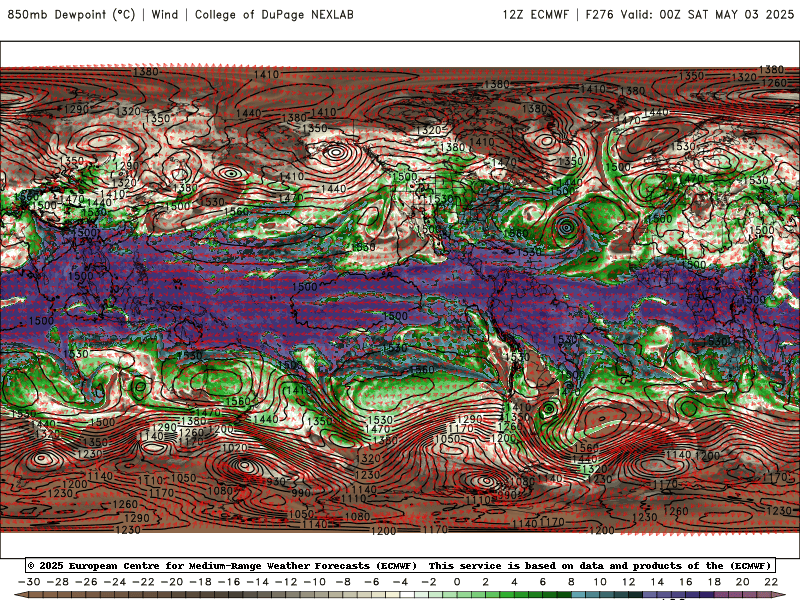The image size is (800, 600).
Task: Click the "20" color scale label
Action: pos(743,582)
